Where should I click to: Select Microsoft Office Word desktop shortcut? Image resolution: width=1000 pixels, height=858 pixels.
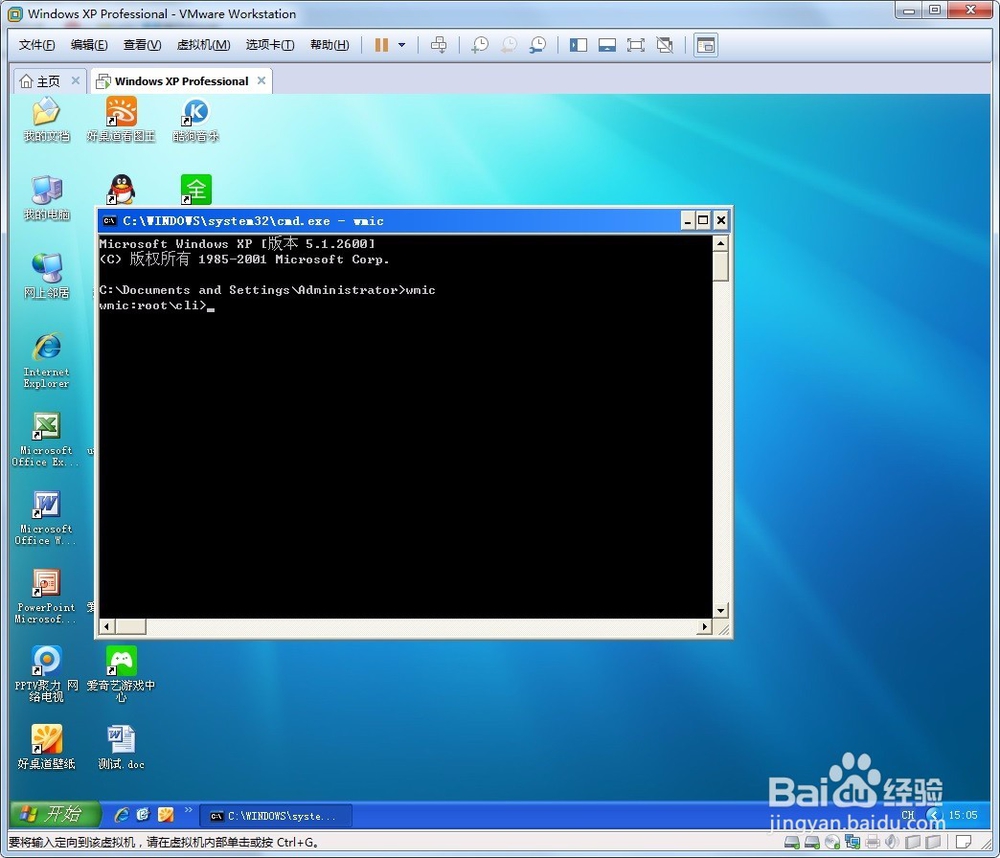46,517
